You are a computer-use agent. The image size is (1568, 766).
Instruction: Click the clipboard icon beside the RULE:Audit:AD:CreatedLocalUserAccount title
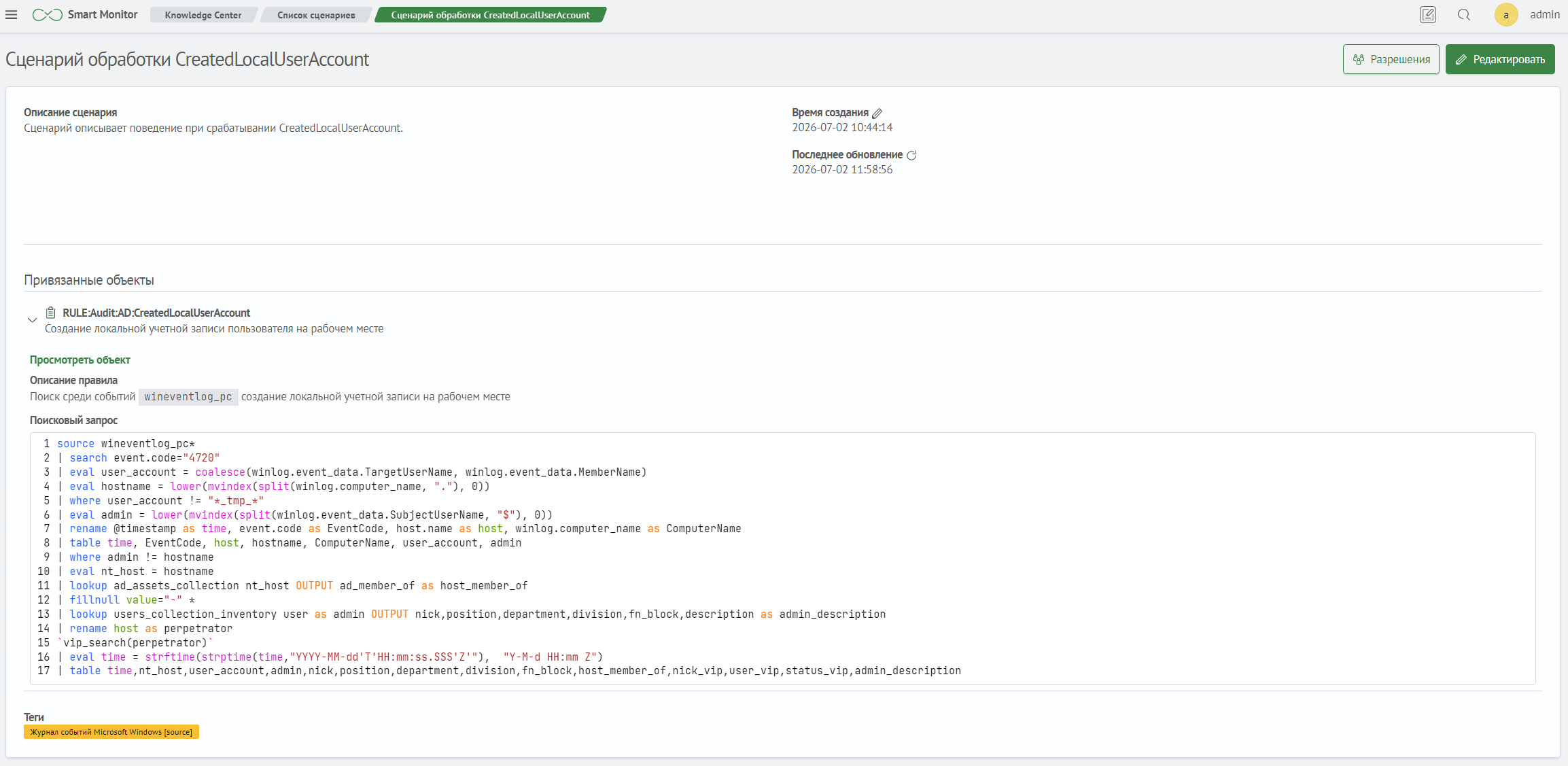50,313
